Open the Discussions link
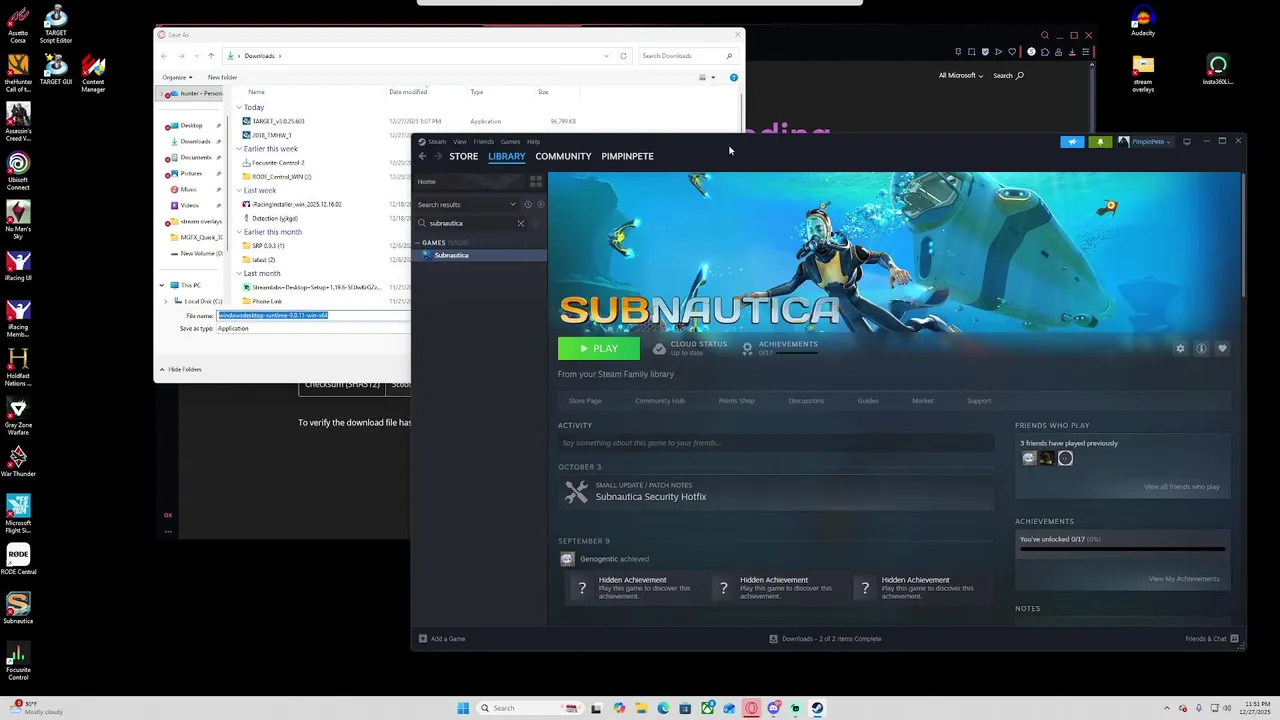 (x=806, y=401)
